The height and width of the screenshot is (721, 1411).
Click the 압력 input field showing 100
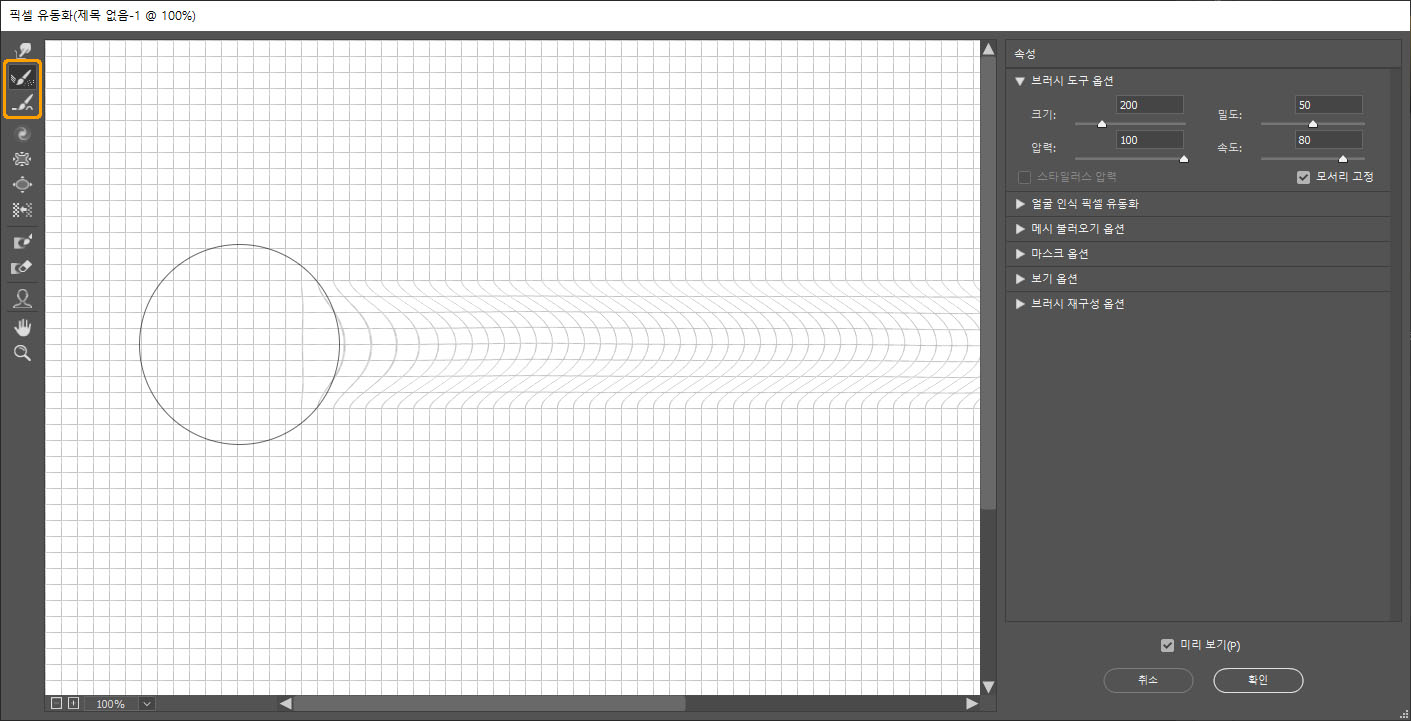tap(1149, 140)
